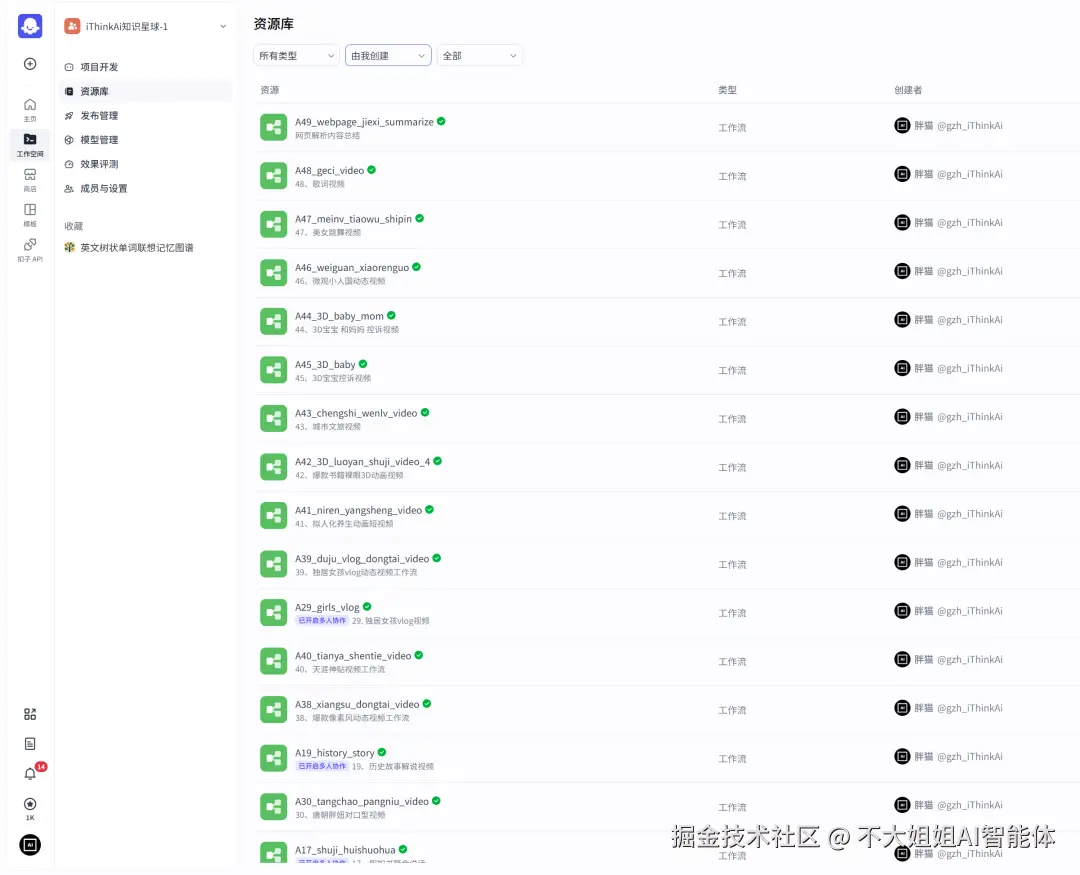Image resolution: width=1080 pixels, height=875 pixels.
Task: Open workflow A39_duju_vlog_dongtai_video
Action: pyautogui.click(x=362, y=559)
